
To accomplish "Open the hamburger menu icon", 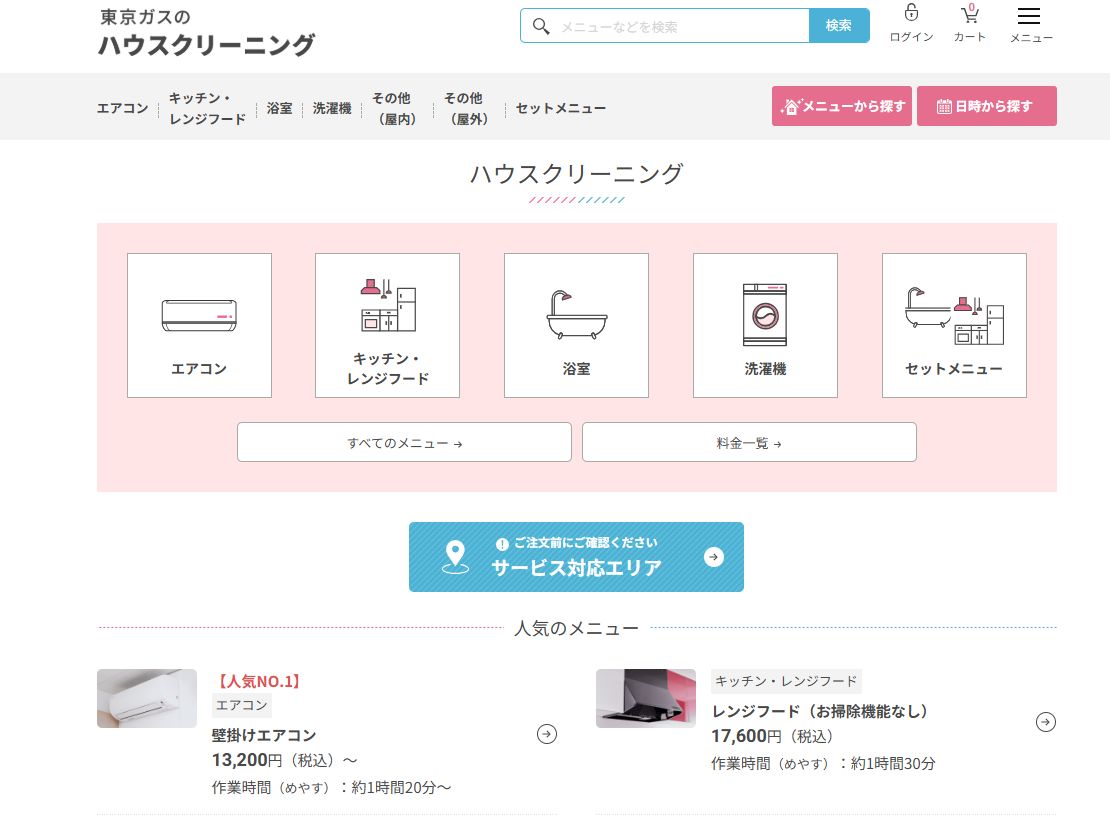I will [1028, 16].
